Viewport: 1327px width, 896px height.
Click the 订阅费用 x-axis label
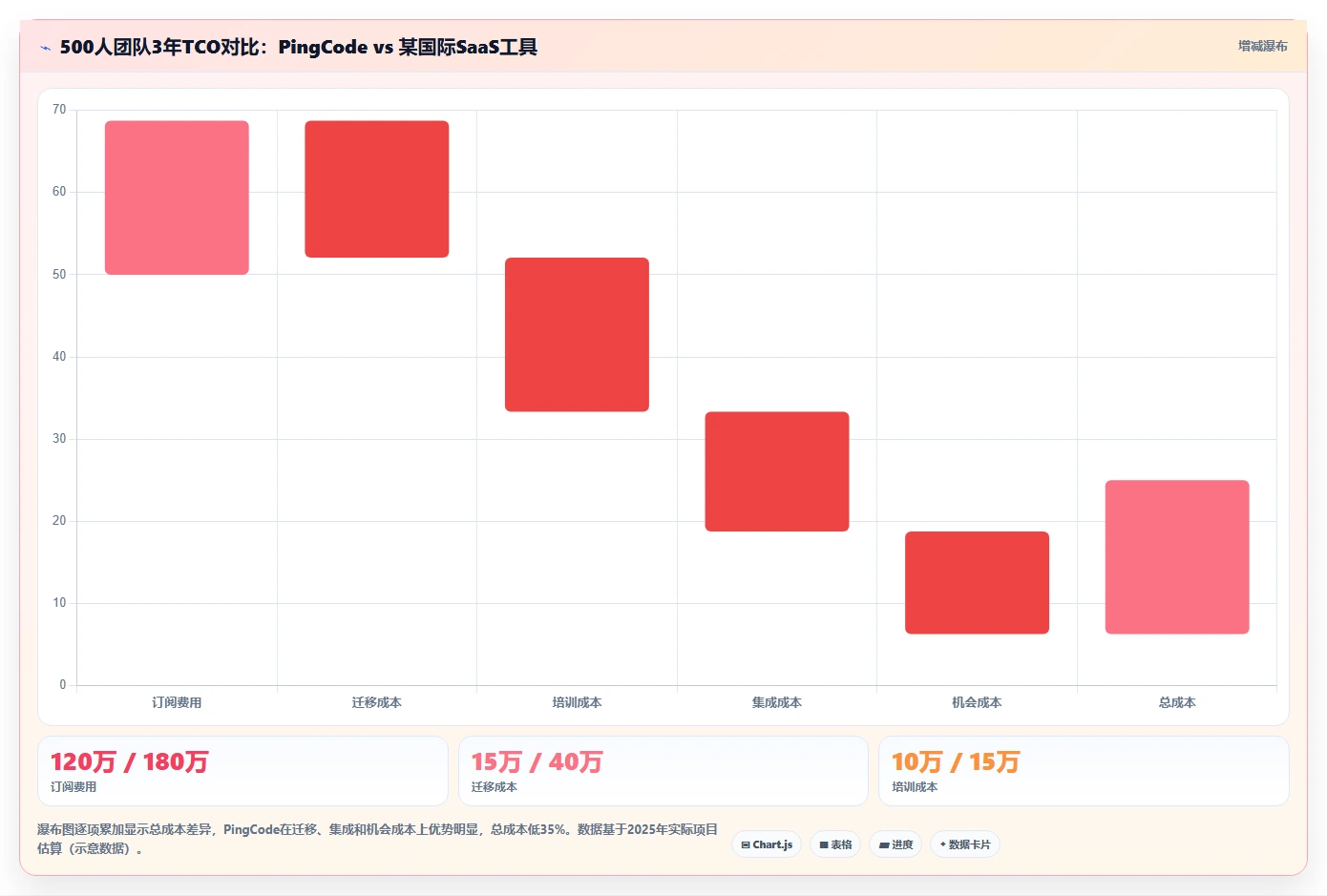(177, 702)
